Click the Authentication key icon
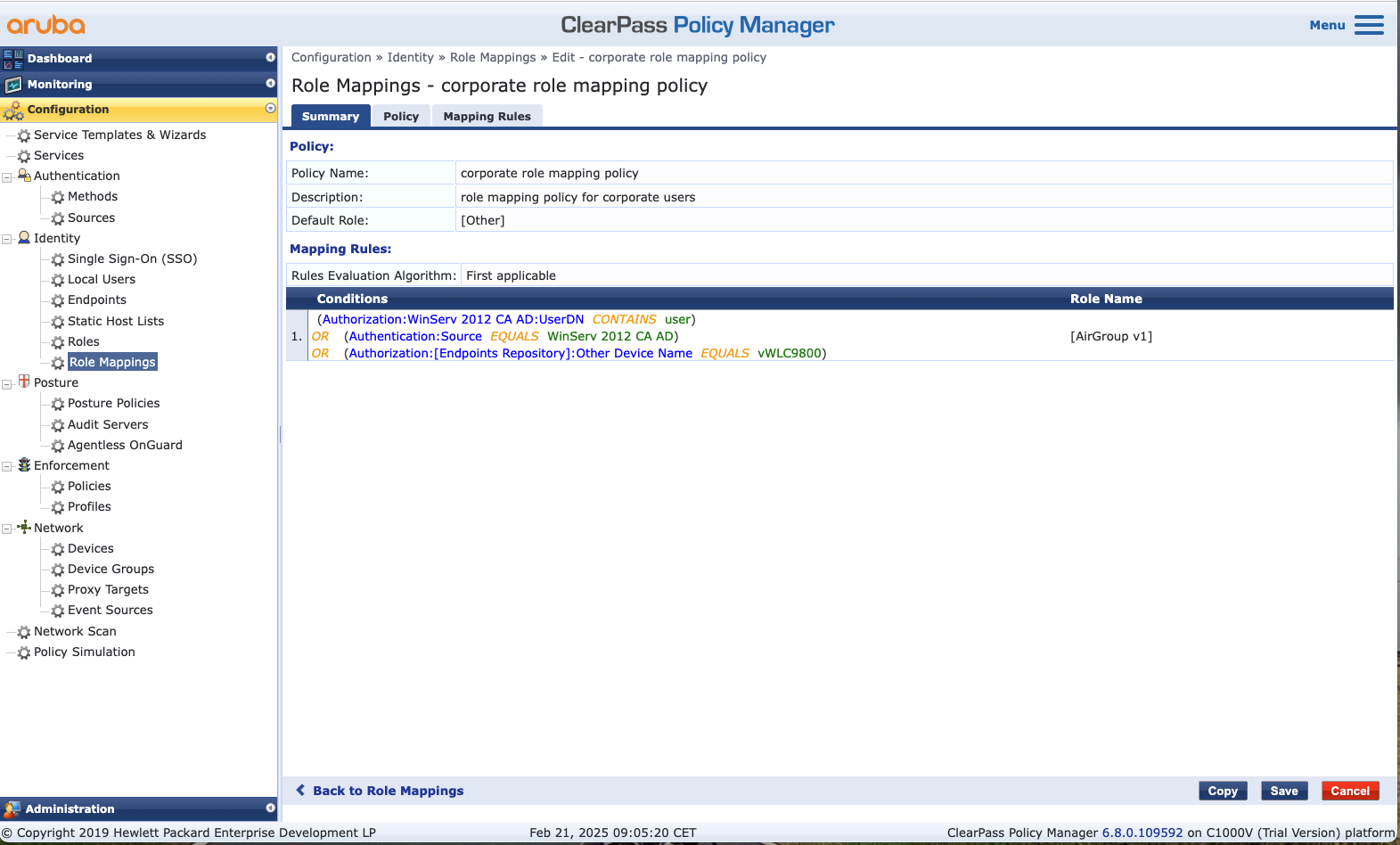Screen dimensions: 1400x845 (24, 176)
